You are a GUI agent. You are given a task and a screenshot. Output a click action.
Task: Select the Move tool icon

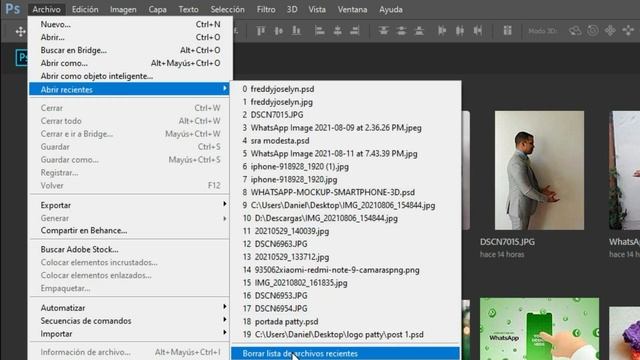tap(20, 31)
